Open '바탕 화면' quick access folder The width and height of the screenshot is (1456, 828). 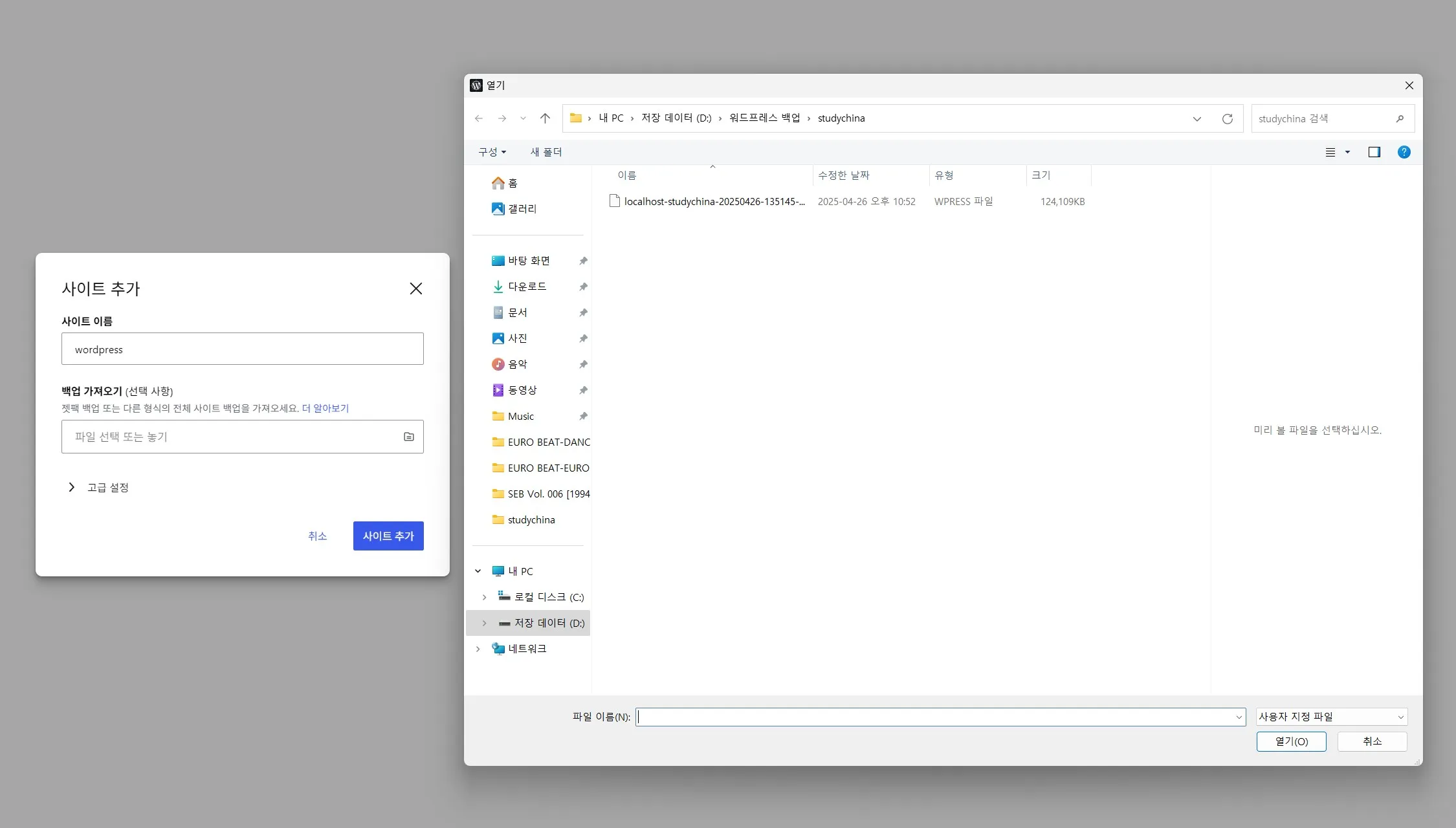click(x=522, y=261)
